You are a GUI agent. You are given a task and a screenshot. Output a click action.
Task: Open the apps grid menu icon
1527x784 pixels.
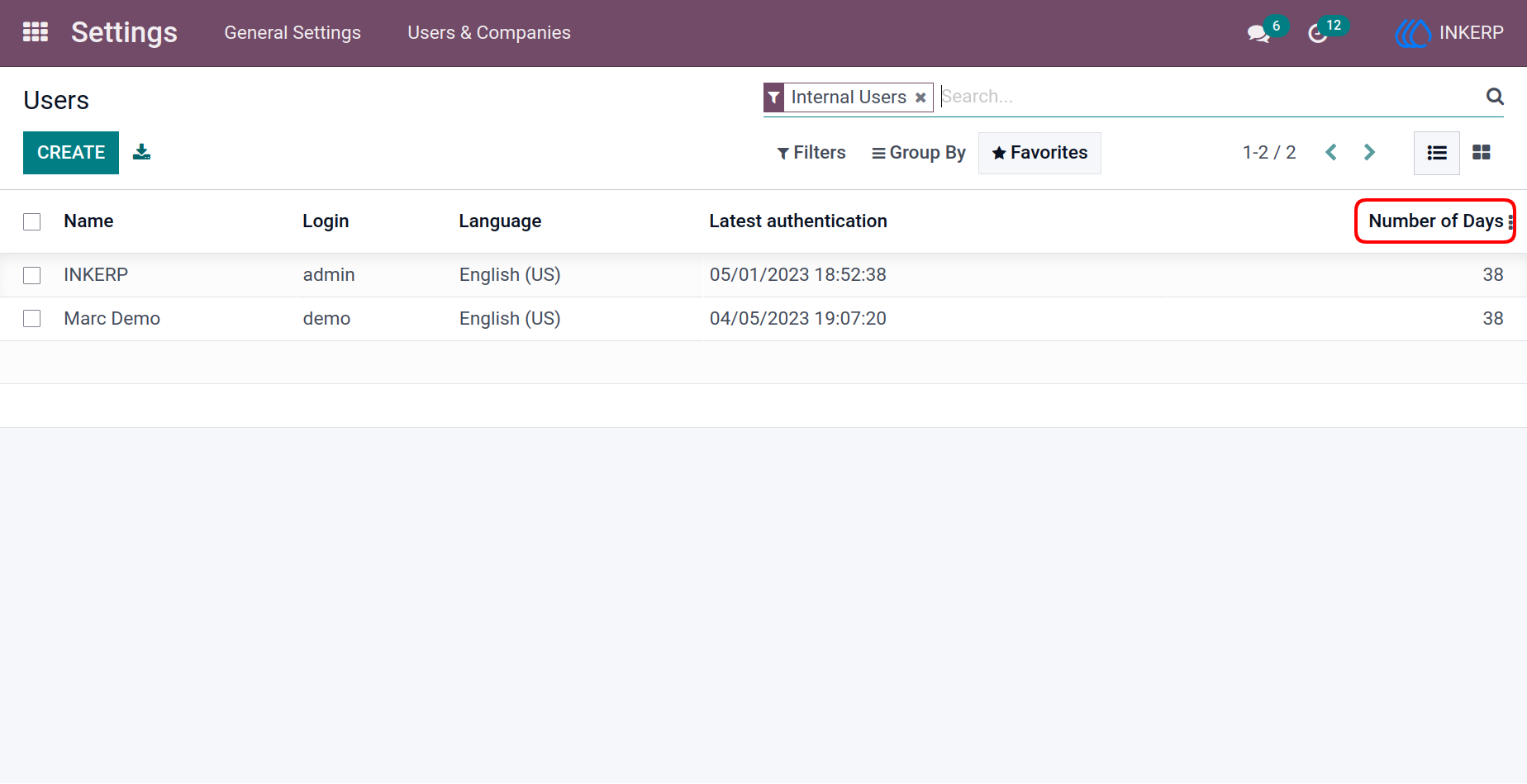(x=36, y=32)
